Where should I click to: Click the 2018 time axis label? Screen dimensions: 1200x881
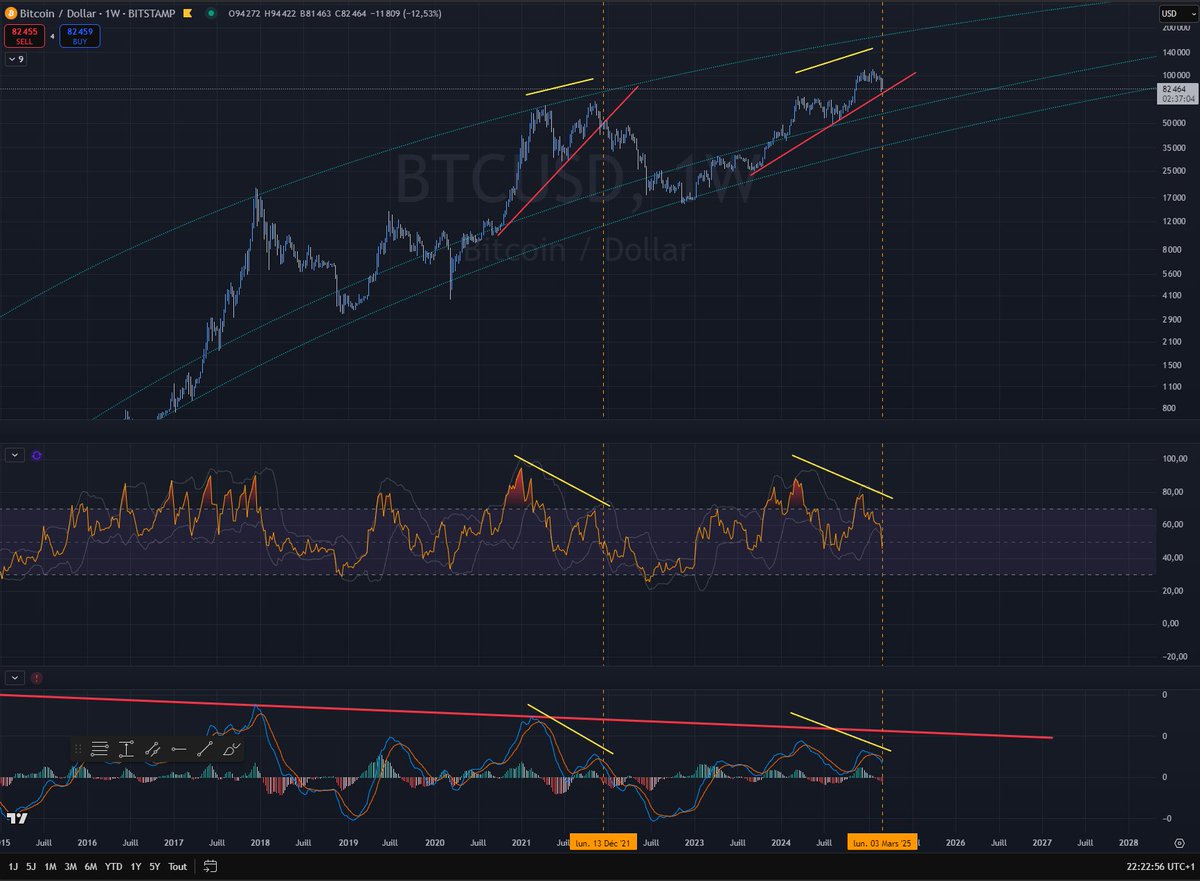pyautogui.click(x=259, y=843)
